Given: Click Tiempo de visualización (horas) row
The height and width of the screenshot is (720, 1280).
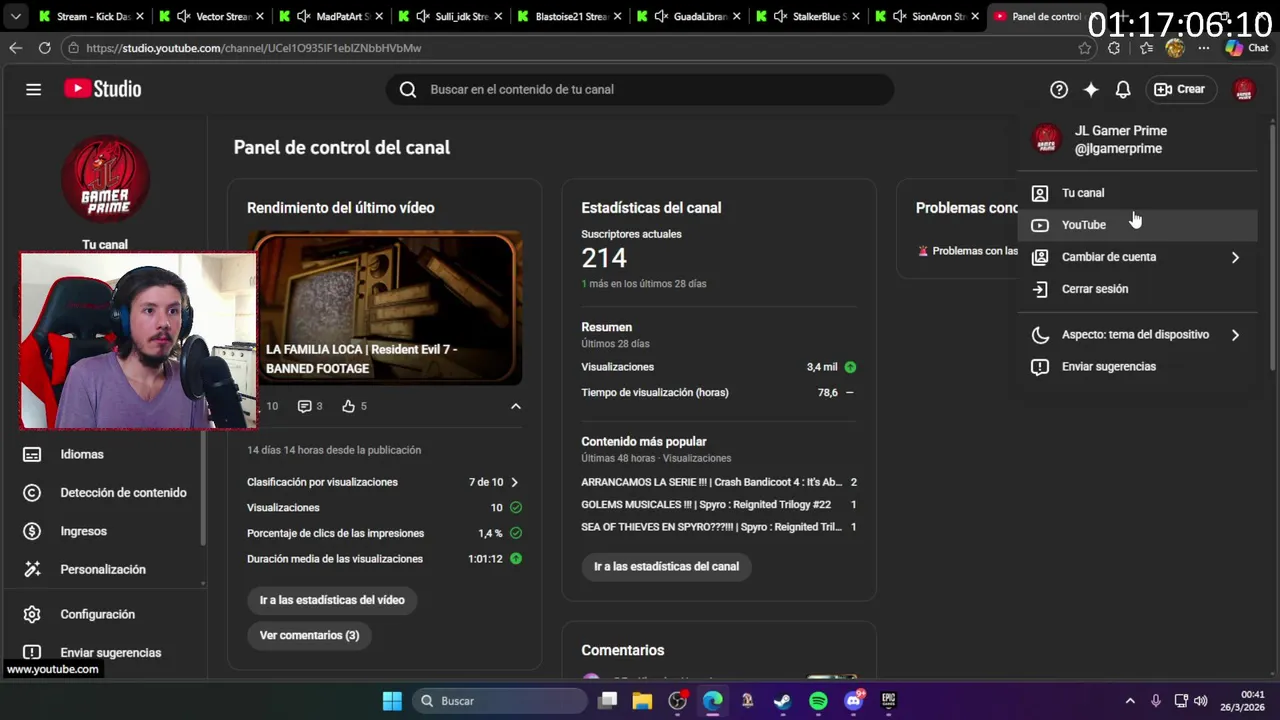Looking at the screenshot, I should [x=719, y=393].
